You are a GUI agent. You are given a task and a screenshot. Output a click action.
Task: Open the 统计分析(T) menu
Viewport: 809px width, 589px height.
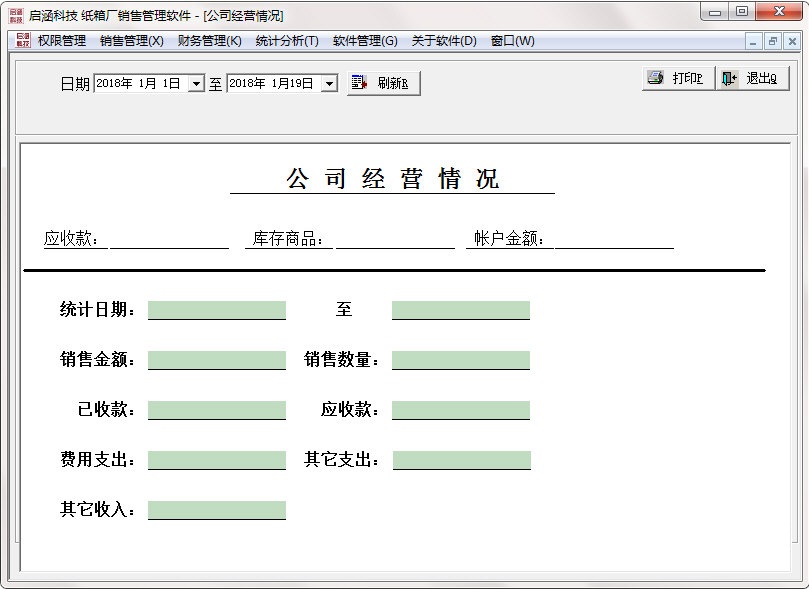287,40
